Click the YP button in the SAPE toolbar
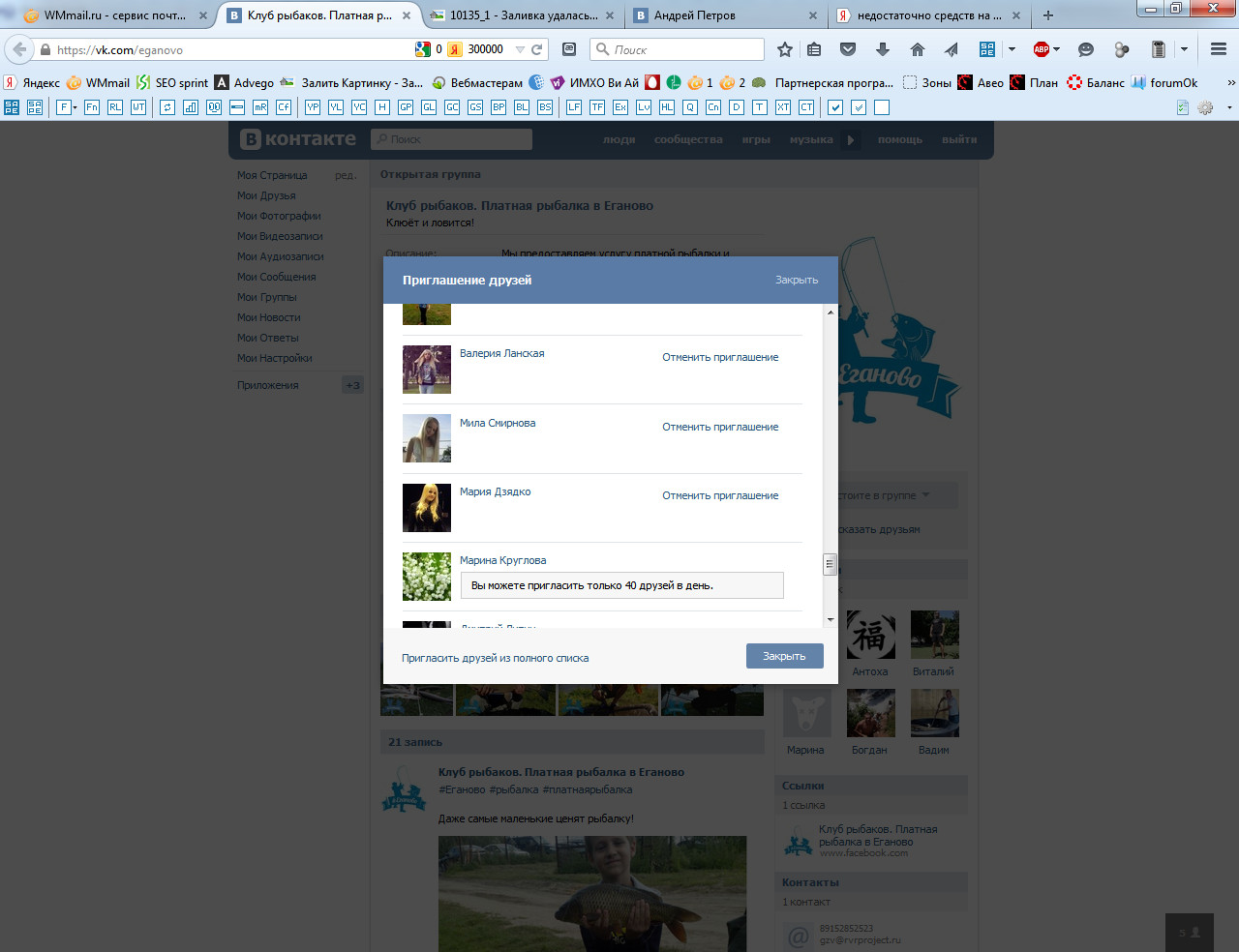Viewport: 1239px width, 952px height. pos(313,107)
